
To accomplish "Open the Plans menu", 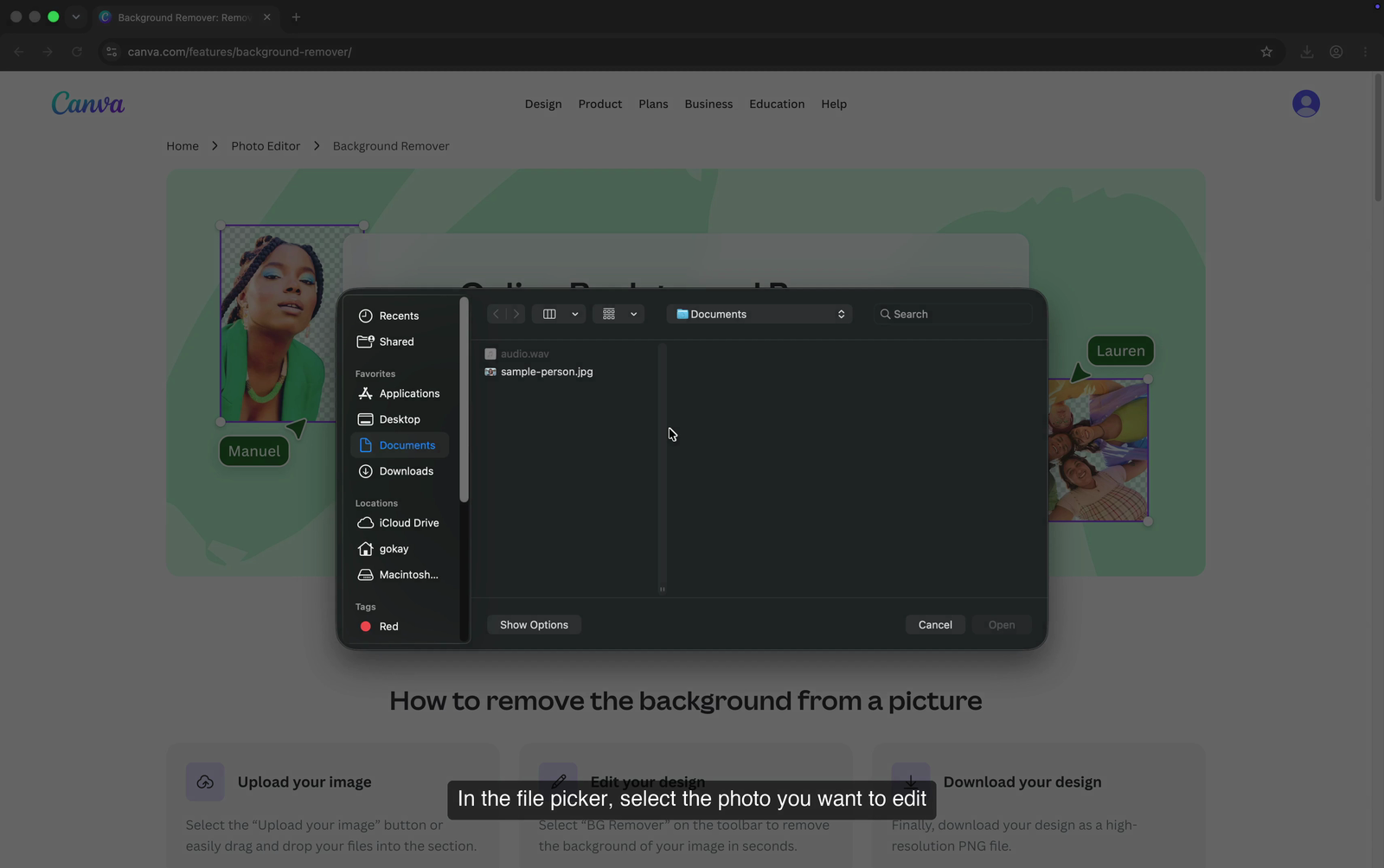I will (x=653, y=104).
